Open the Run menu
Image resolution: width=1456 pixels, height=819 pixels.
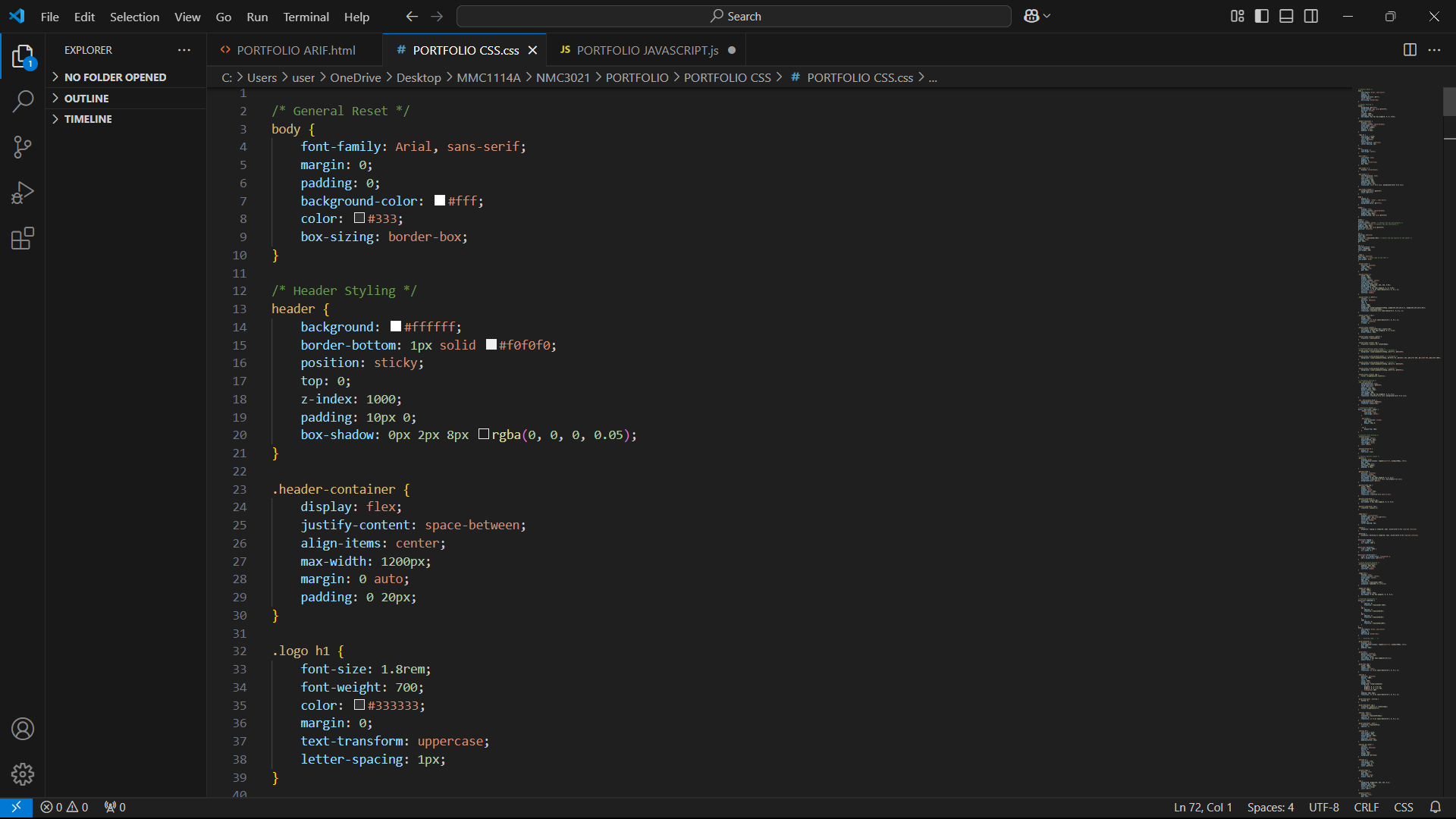[257, 16]
